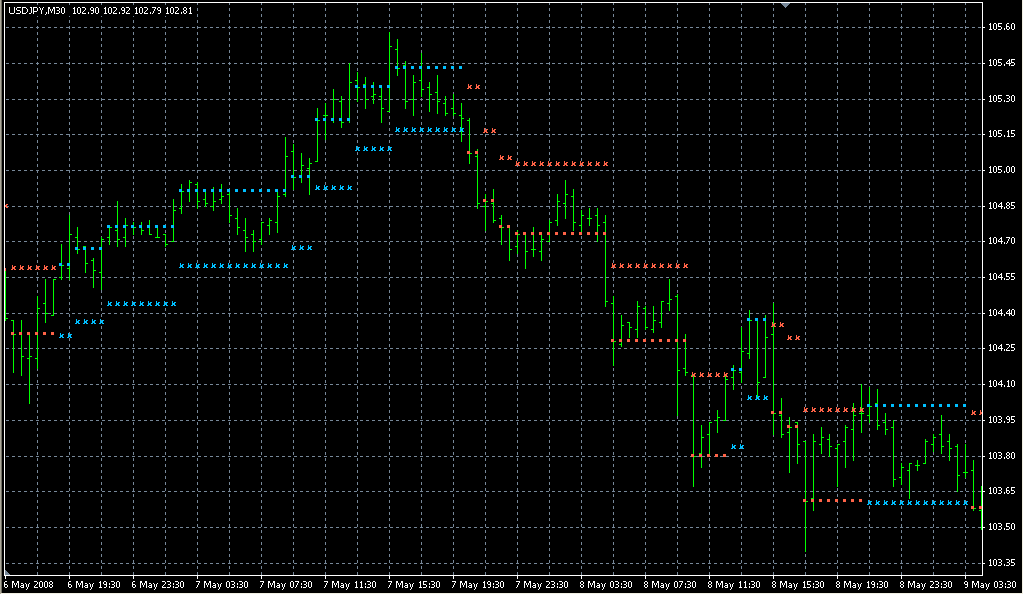Click the gray chart shift triangle marker
The width and height of the screenshot is (1024, 594).
[786, 5]
